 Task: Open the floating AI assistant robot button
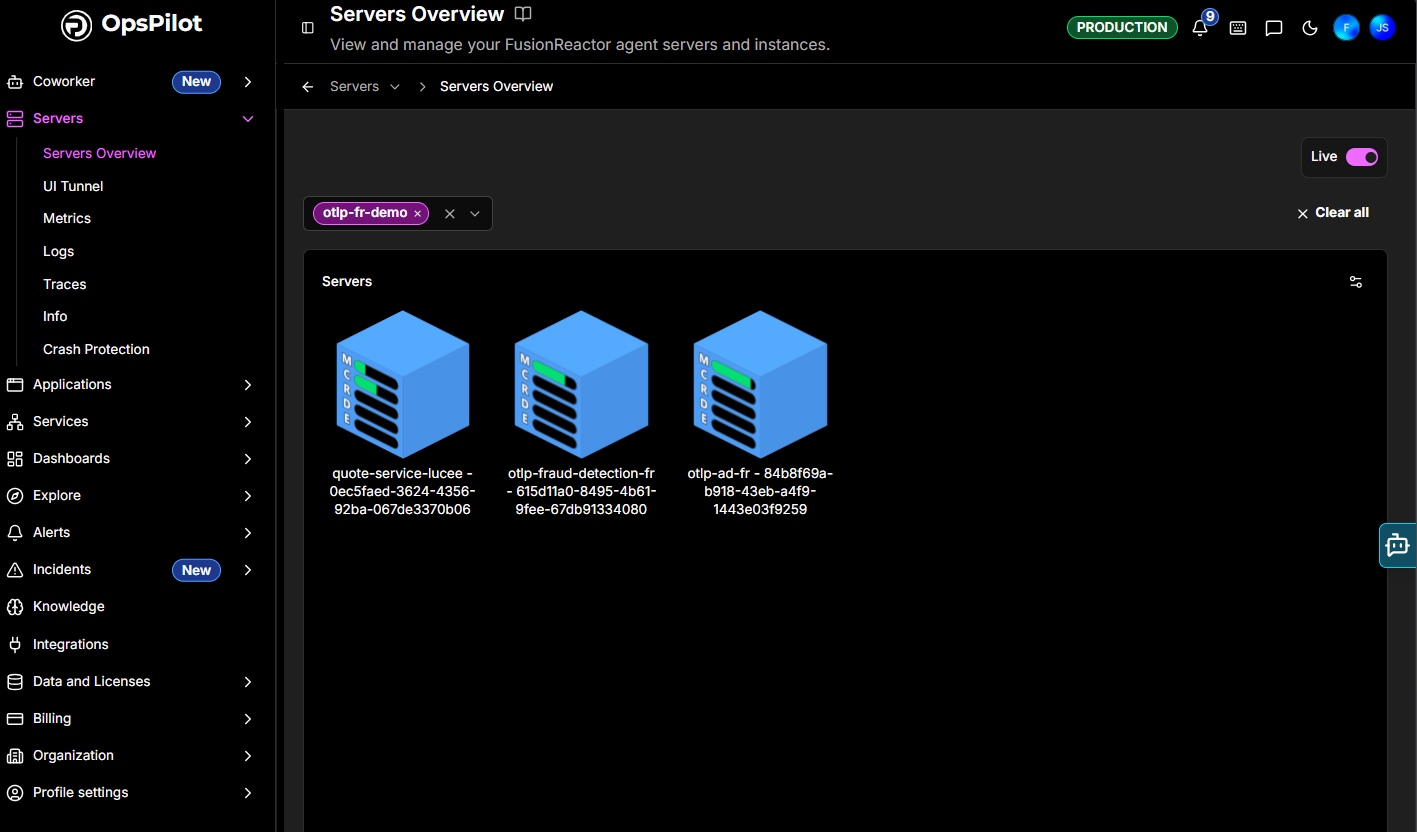[1398, 545]
